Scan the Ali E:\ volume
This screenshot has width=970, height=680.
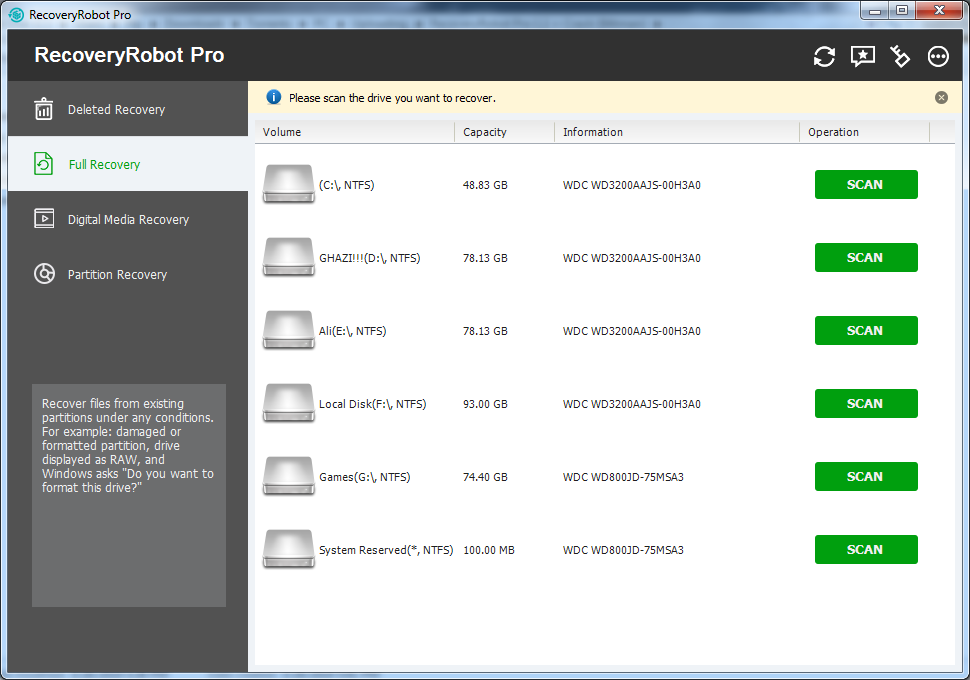(x=865, y=330)
